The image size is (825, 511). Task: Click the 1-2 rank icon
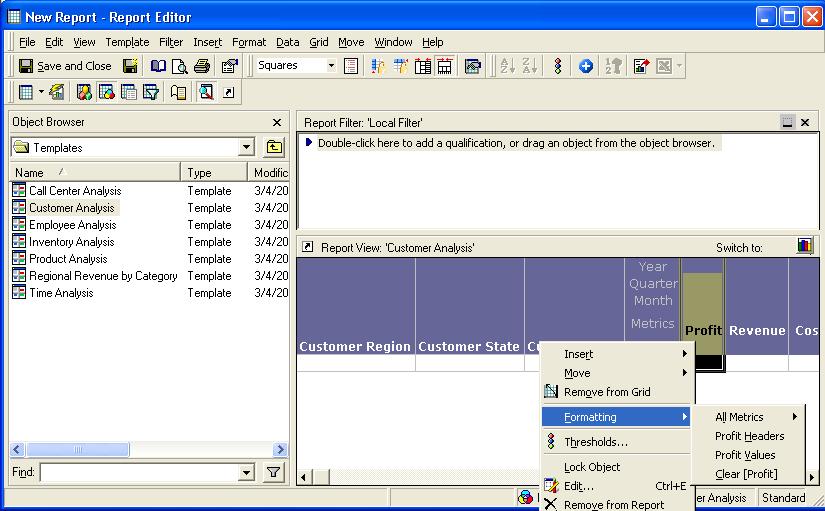(x=613, y=66)
